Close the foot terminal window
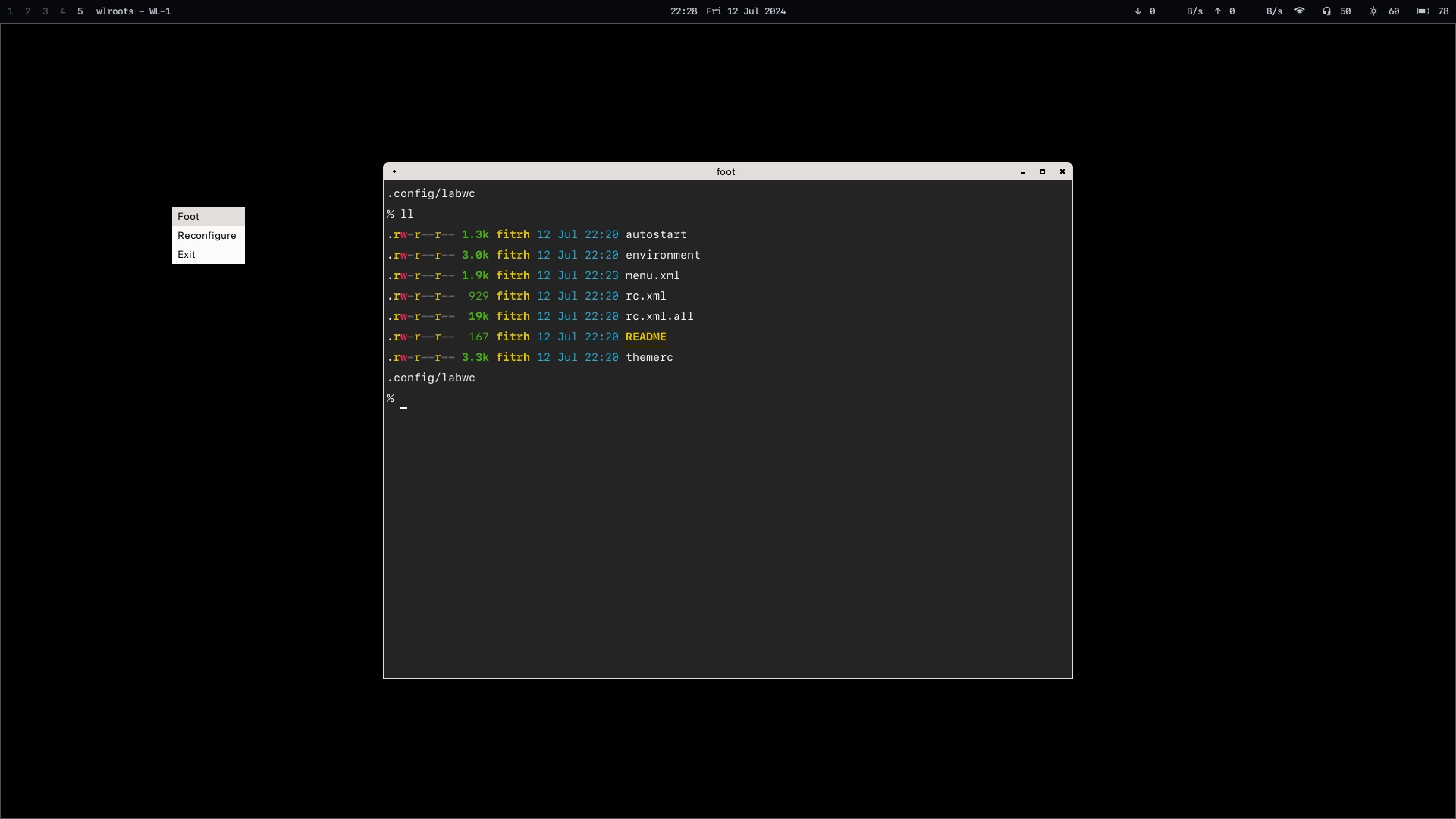 1062,171
